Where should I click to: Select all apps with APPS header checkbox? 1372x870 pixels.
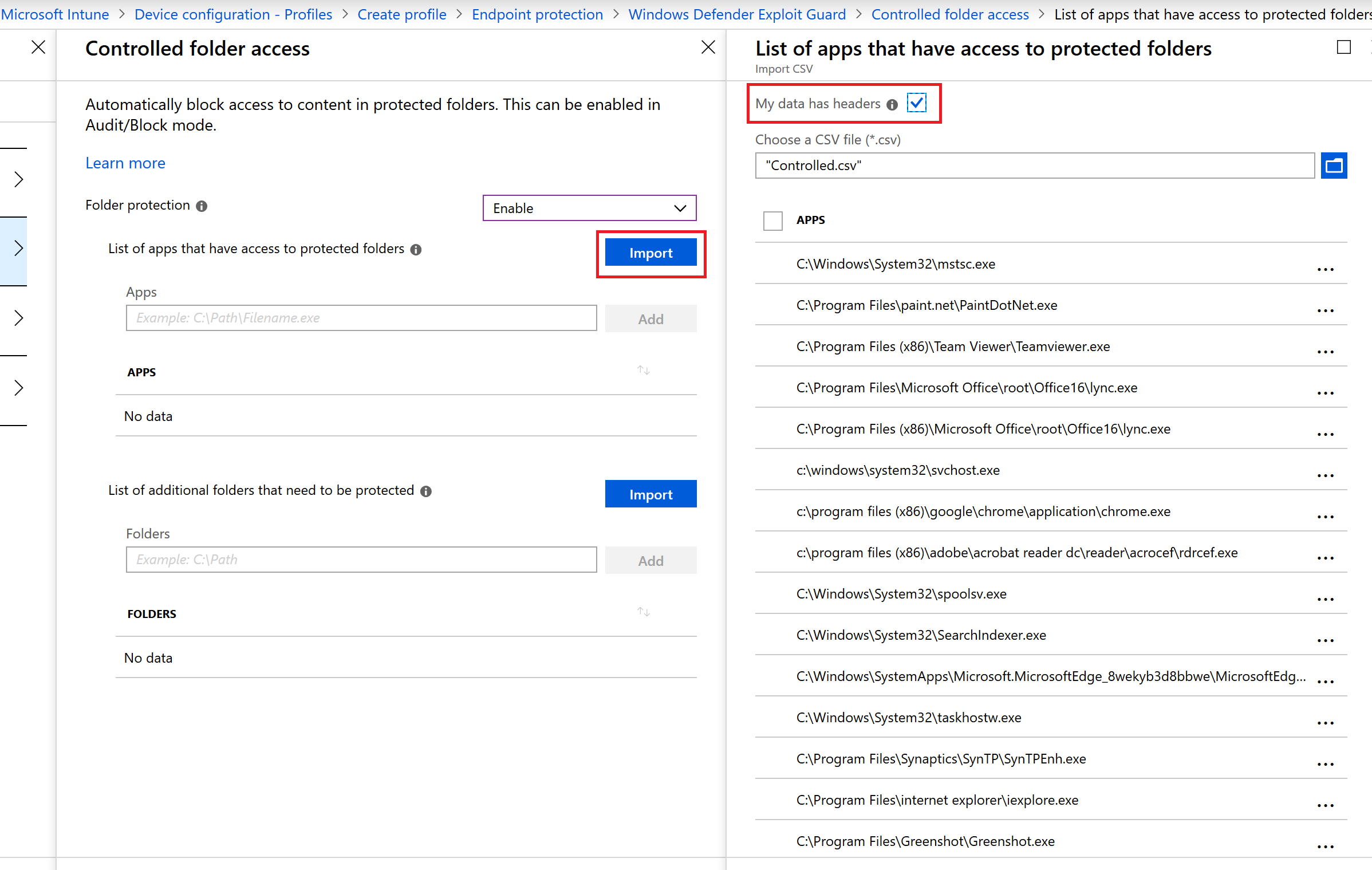772,221
